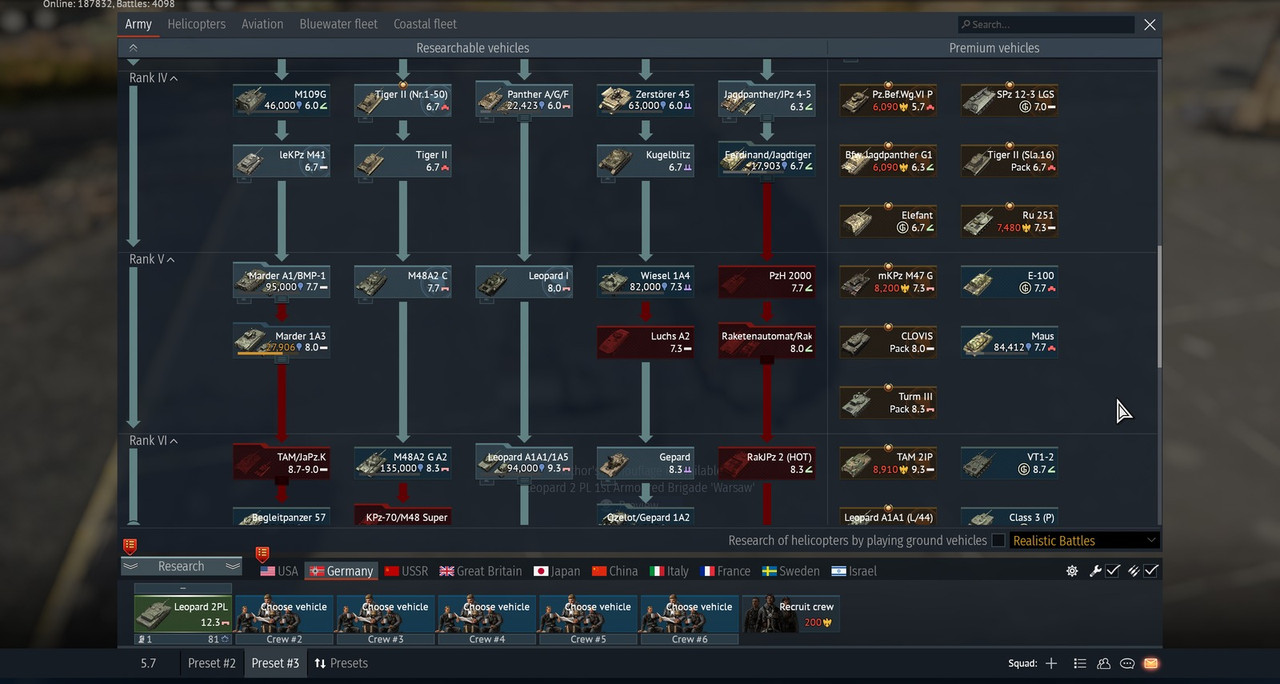Select the premium Elefant vehicle
The image size is (1280, 684).
(x=888, y=221)
